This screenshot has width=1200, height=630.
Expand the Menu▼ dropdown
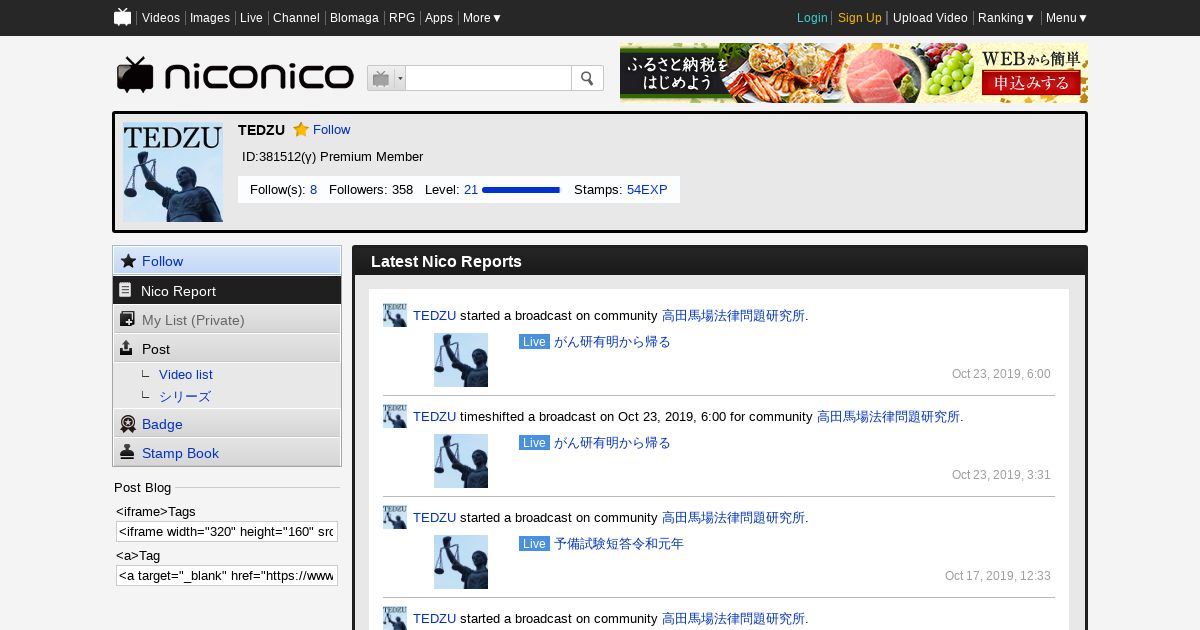click(x=1067, y=18)
